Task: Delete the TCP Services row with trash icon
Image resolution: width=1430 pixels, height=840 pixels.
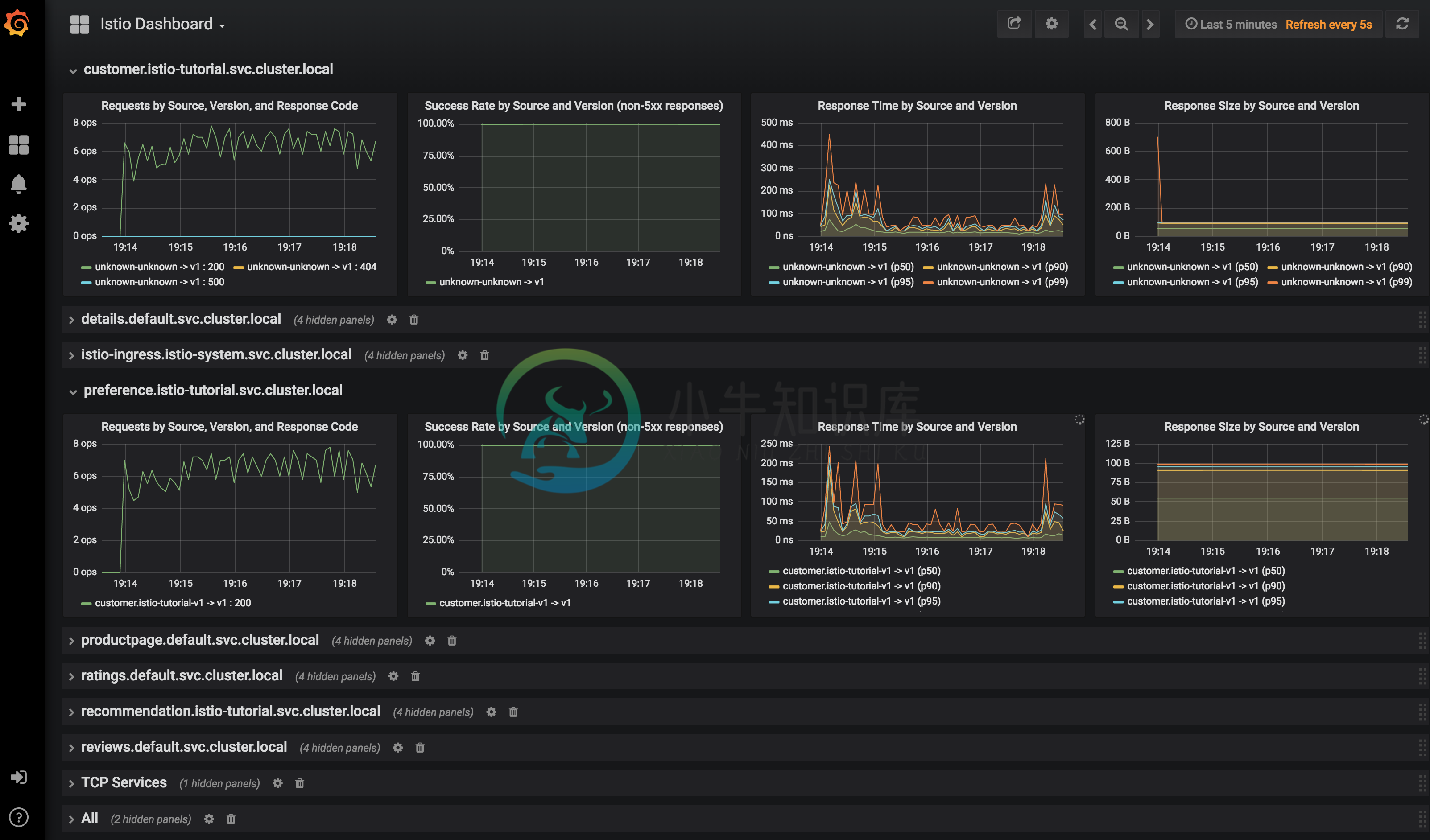Action: coord(300,784)
